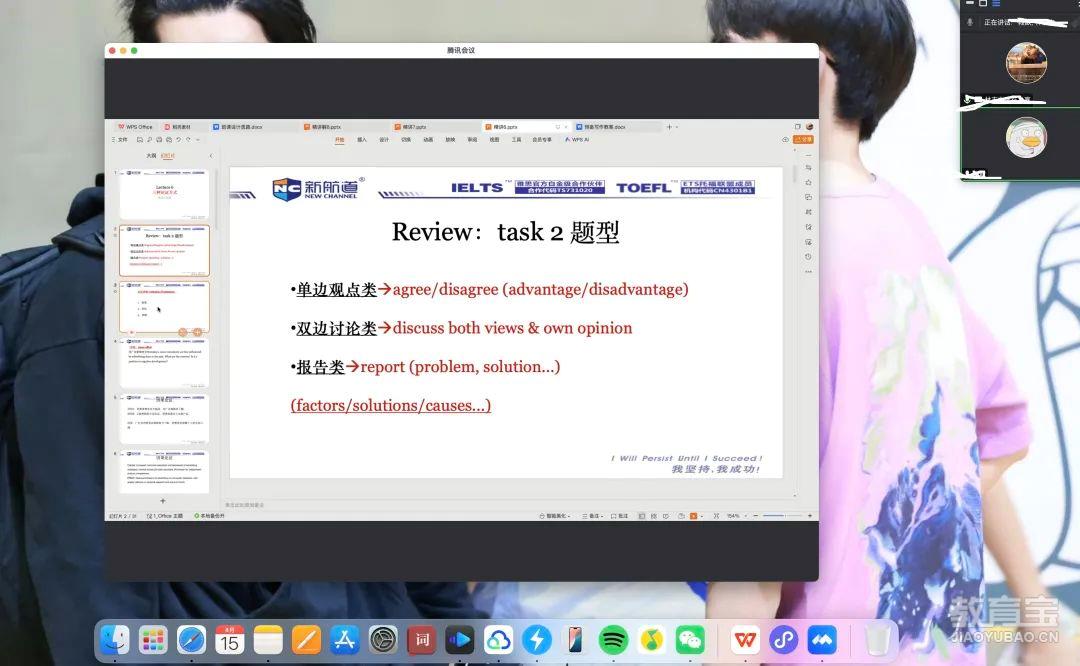Click undo icon in WPS quick toolbar

coord(178,140)
